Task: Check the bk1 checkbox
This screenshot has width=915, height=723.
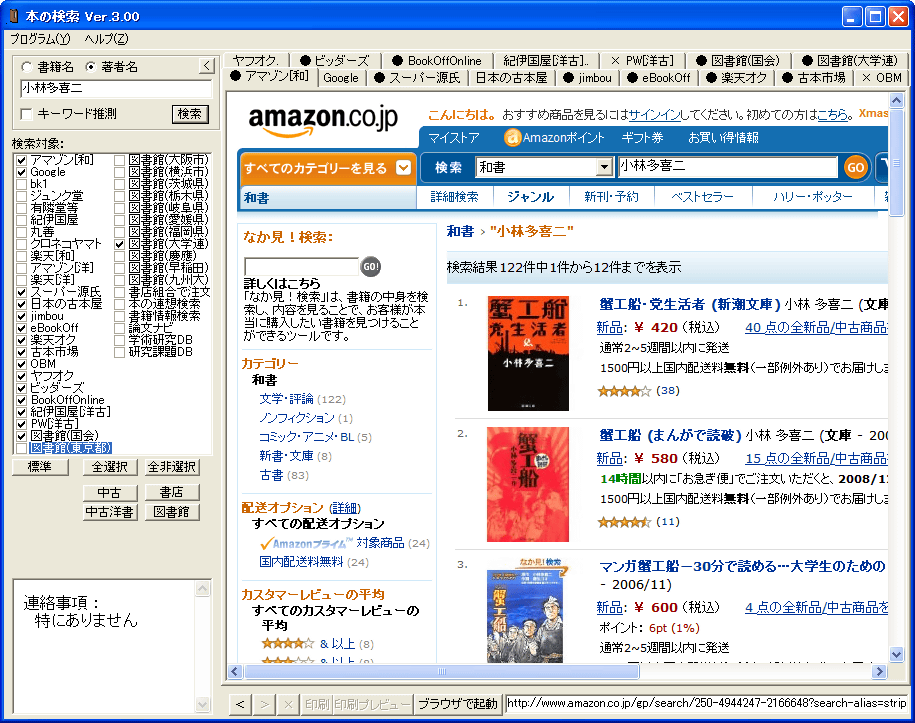Action: click(22, 184)
